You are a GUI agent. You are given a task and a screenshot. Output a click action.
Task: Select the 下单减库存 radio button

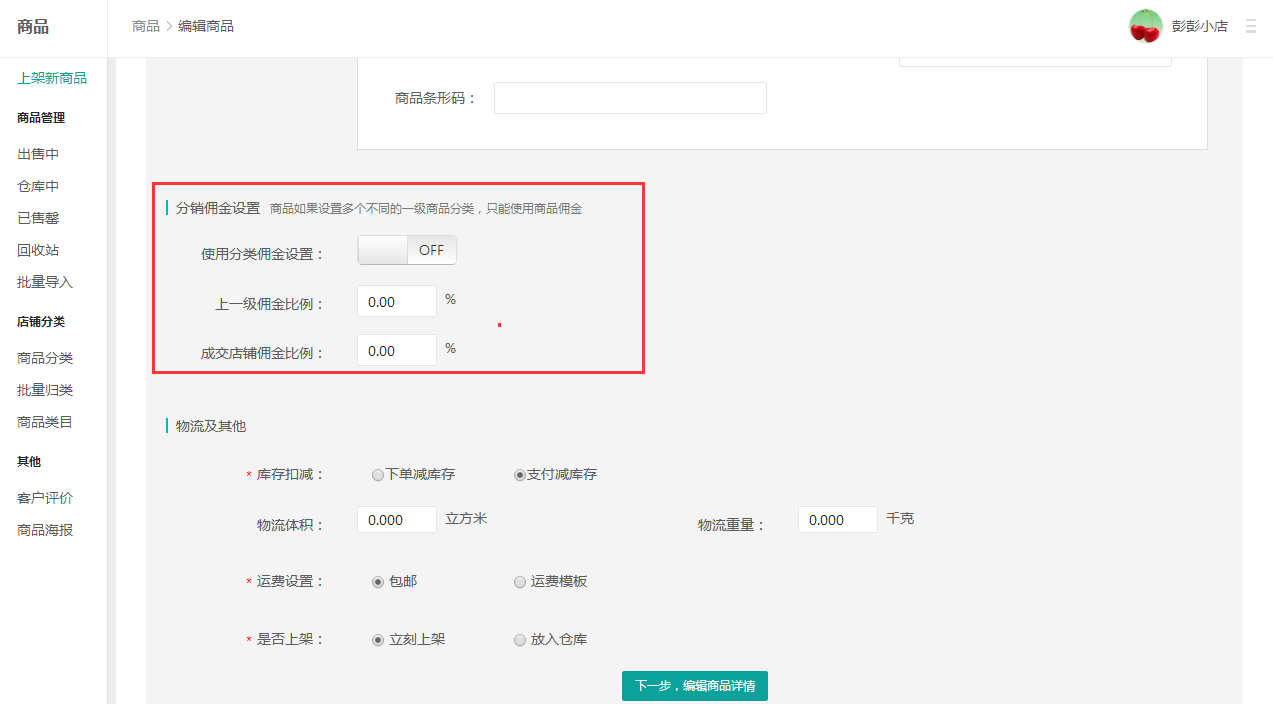point(378,475)
